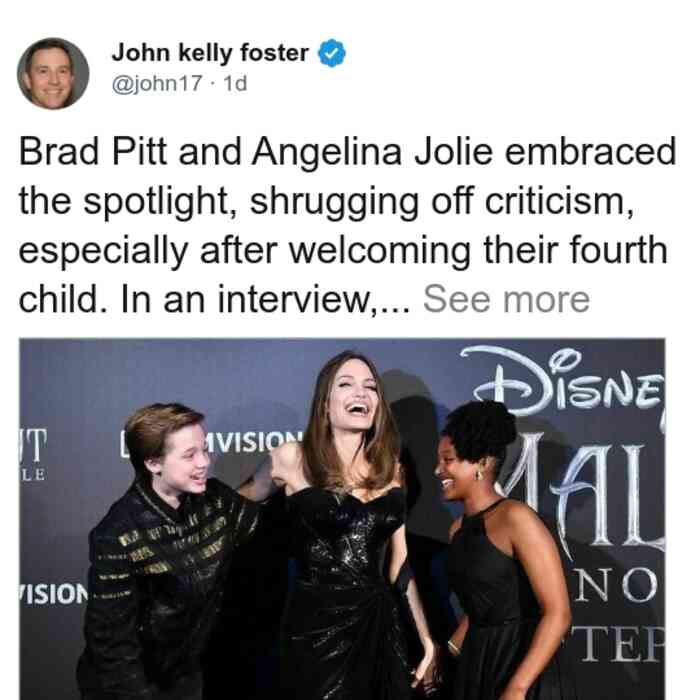Click the blue verified checkmark badge
The width and height of the screenshot is (700, 700).
pos(331,53)
